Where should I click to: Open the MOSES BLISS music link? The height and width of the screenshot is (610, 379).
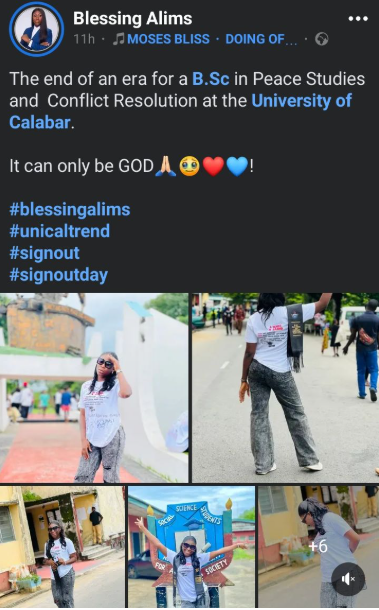click(x=168, y=39)
